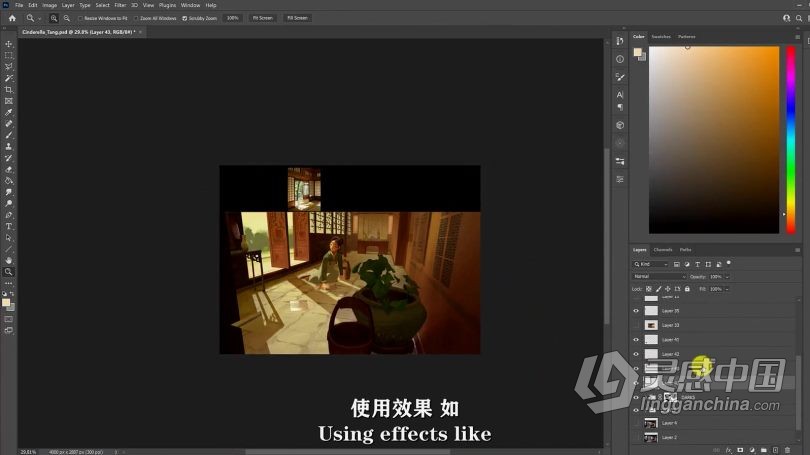This screenshot has height=455, width=810.
Task: Select the Path Selection tool
Action: pos(9,238)
